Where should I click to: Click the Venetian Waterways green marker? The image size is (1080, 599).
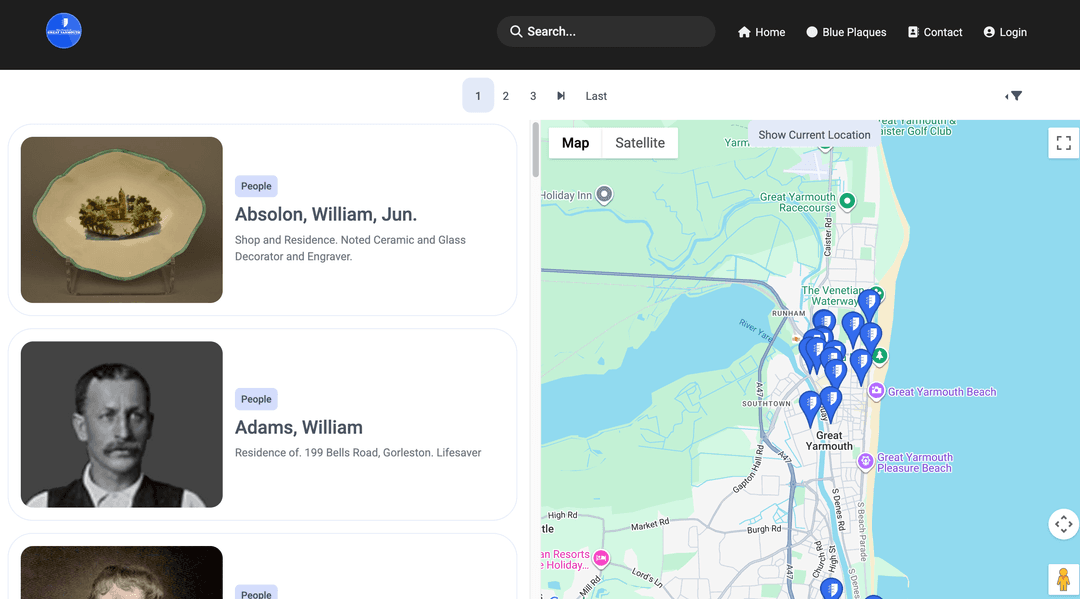pyautogui.click(x=877, y=293)
